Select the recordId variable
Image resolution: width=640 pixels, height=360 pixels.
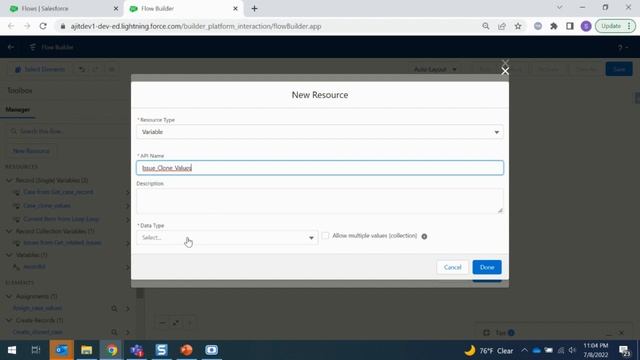pos(34,267)
